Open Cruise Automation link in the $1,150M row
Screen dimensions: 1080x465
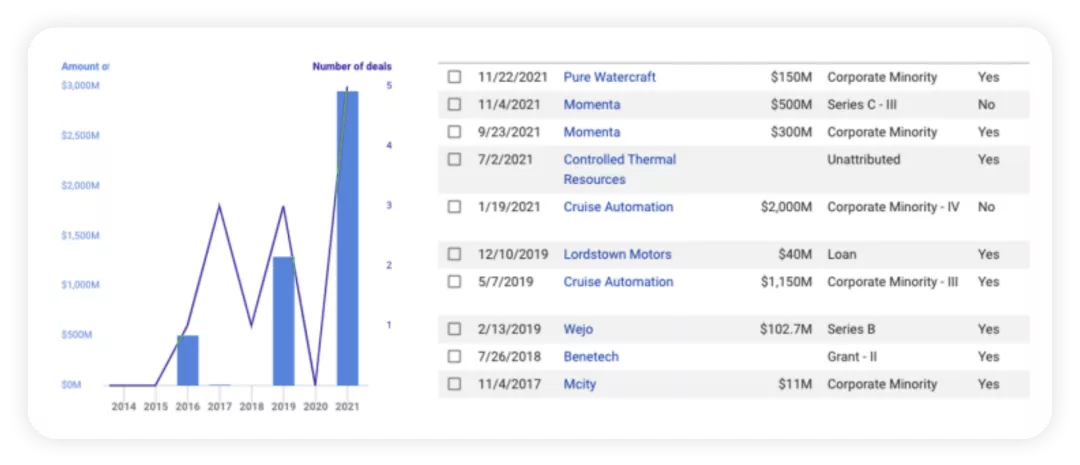pos(619,282)
